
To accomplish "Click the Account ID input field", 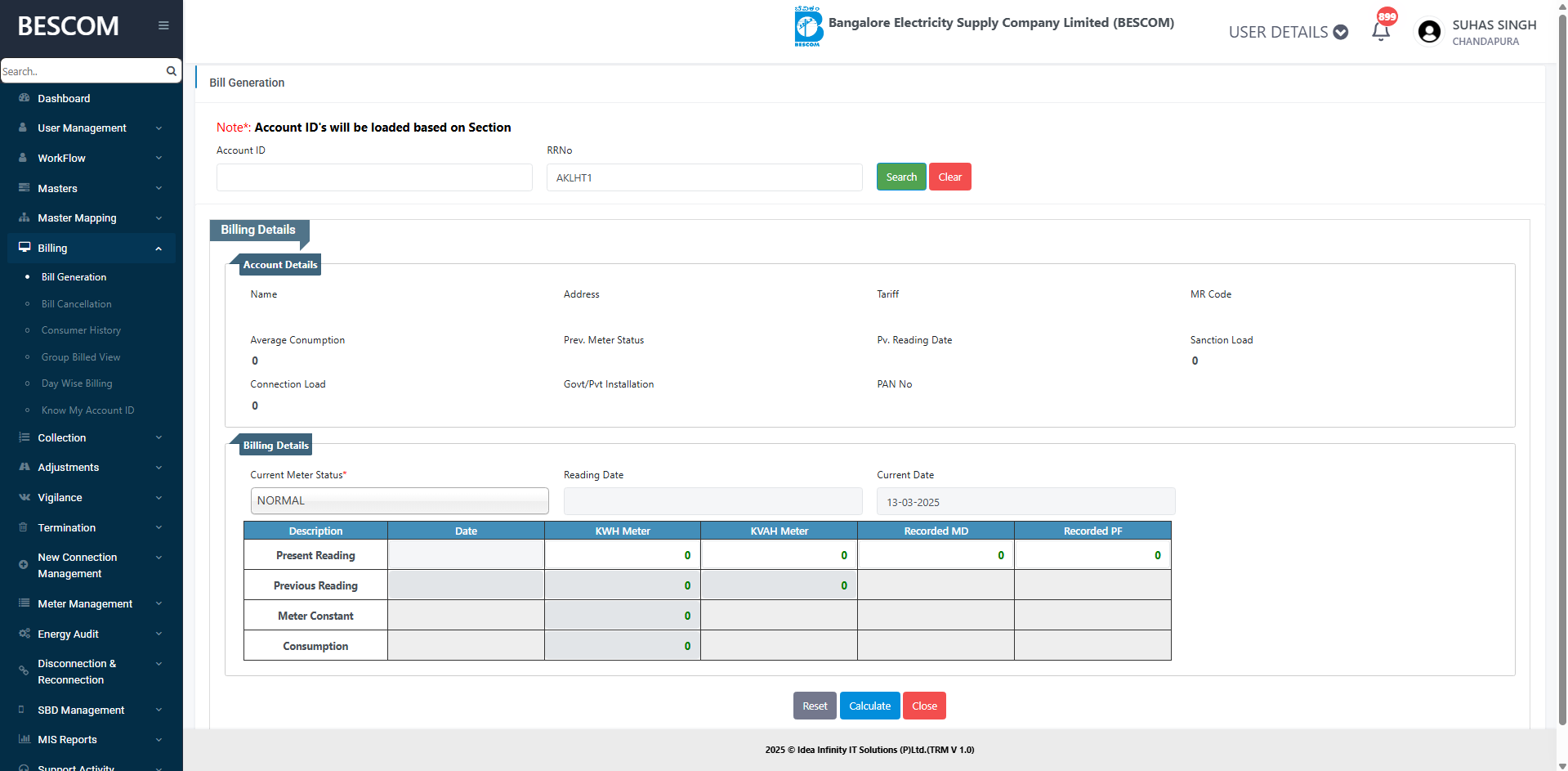I will (374, 177).
